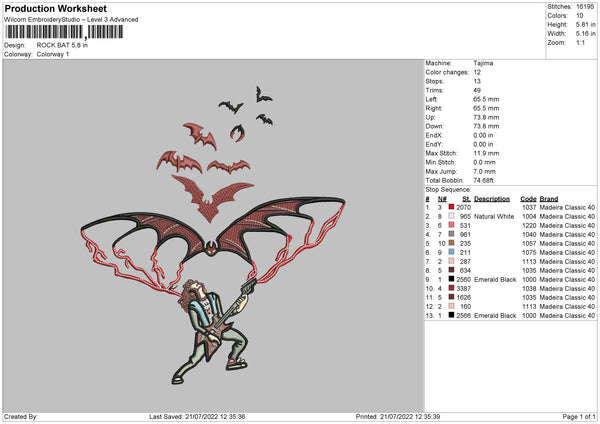Choose the swatch for thread 3387
600x424 pixels.
452,288
